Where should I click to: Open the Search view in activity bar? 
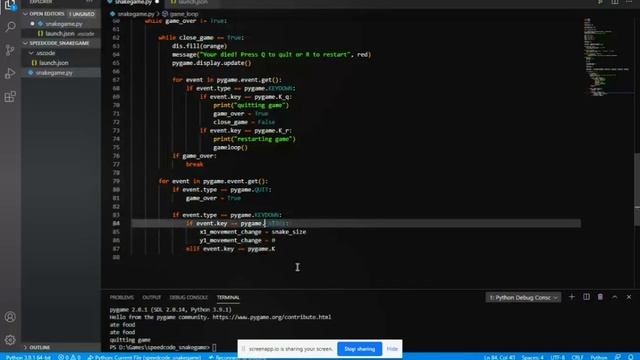pyautogui.click(x=10, y=27)
